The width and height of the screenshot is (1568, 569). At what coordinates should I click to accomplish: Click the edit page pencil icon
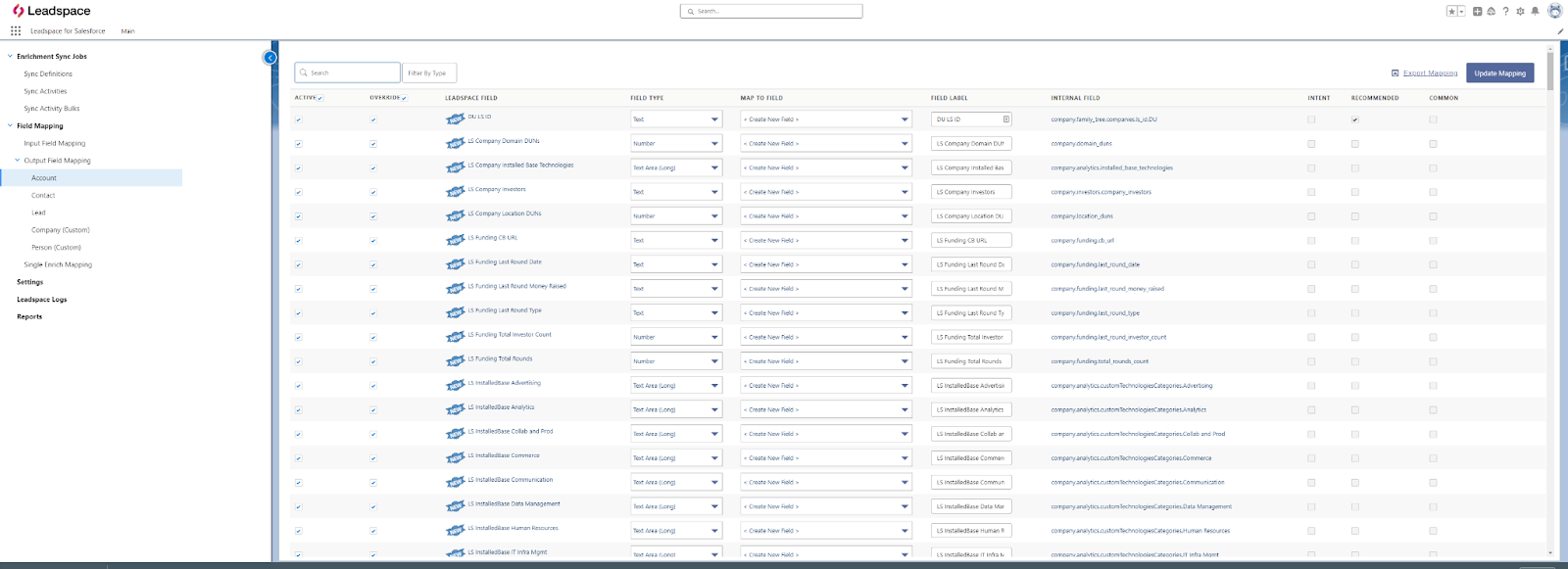[1560, 31]
